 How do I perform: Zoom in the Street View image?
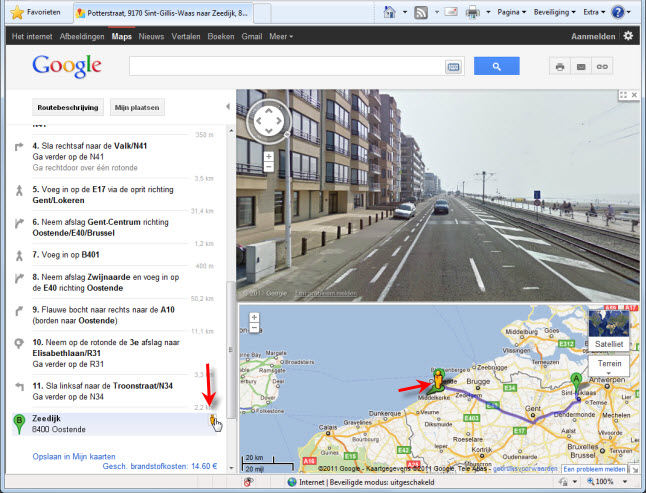point(268,157)
